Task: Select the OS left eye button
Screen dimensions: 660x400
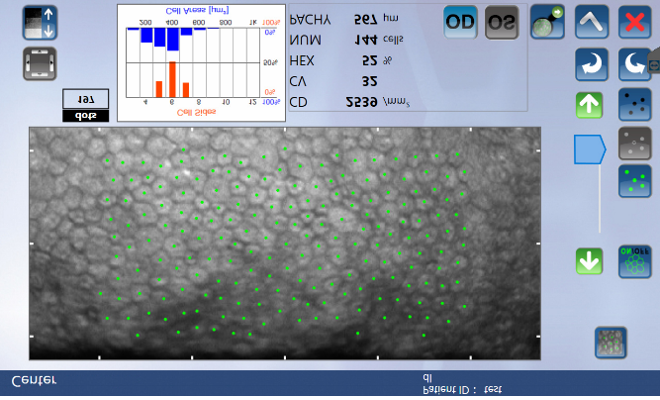Action: [x=502, y=22]
